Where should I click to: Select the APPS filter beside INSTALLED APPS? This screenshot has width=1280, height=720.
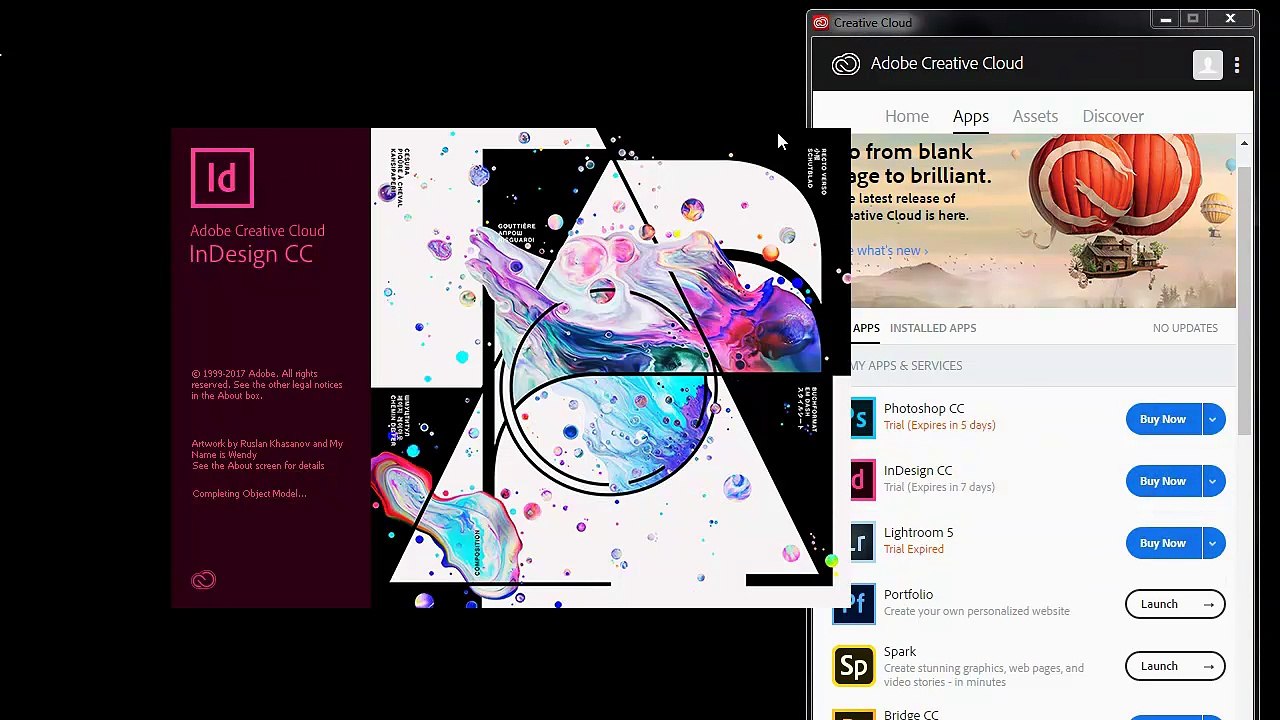pos(866,328)
